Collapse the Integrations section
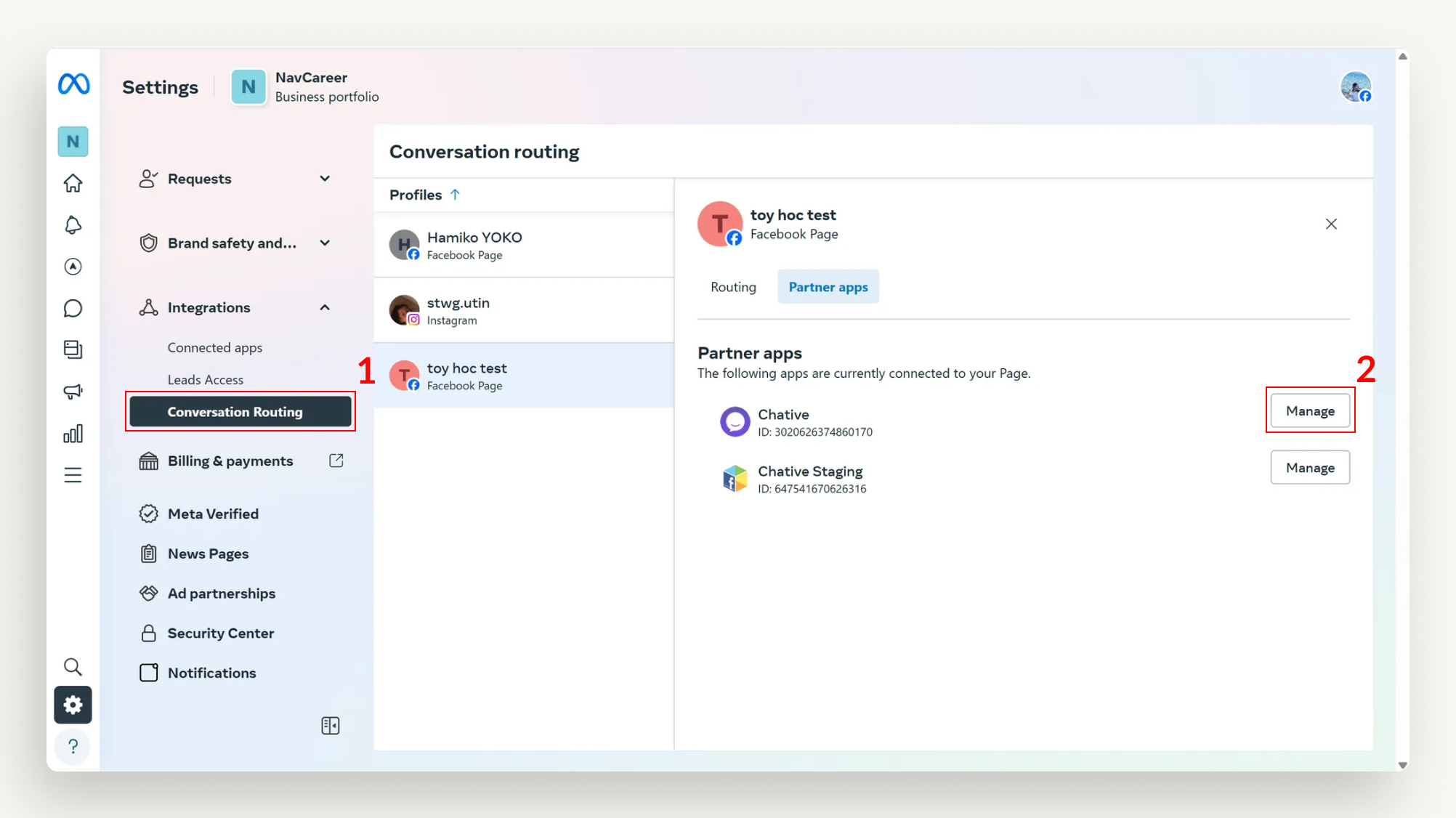The width and height of the screenshot is (1456, 818). pos(325,307)
